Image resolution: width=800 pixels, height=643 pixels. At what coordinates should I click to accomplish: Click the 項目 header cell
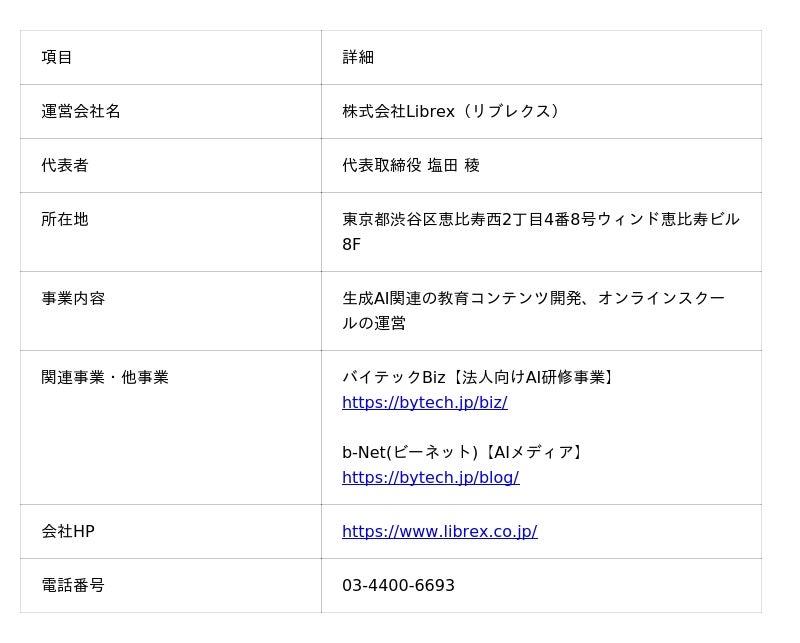57,58
